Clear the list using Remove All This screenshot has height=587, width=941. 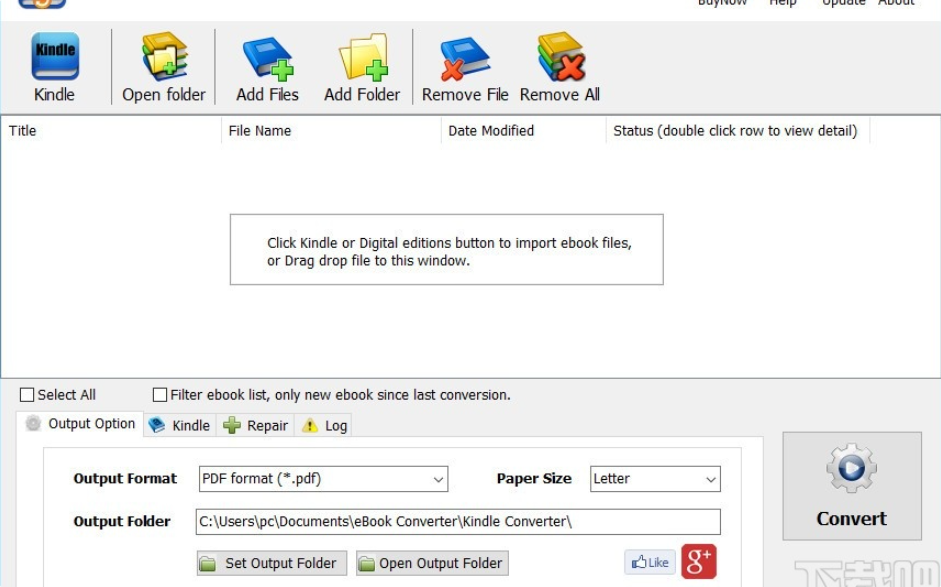click(560, 67)
